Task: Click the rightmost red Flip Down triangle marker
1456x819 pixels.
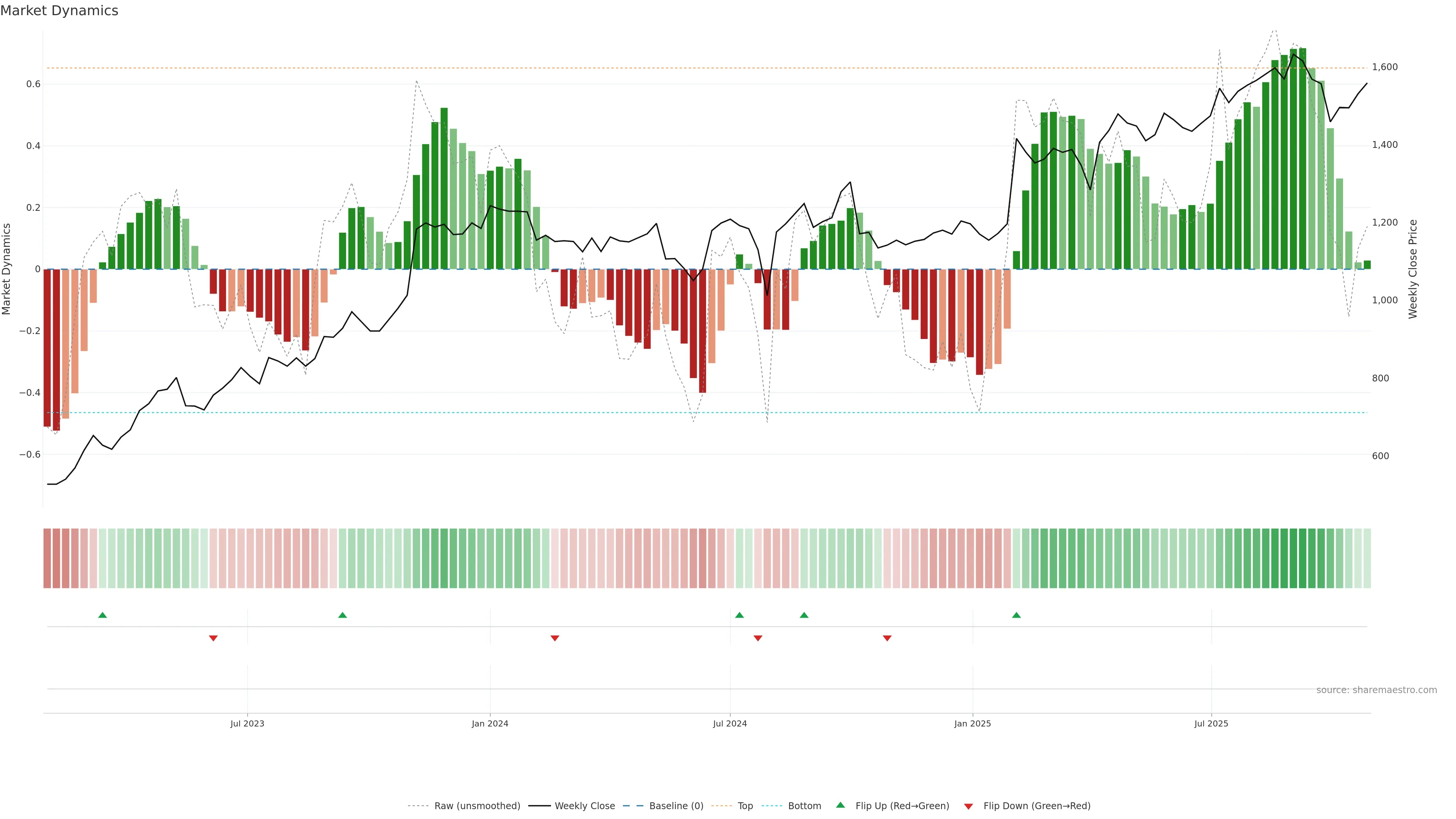Action: click(x=887, y=638)
